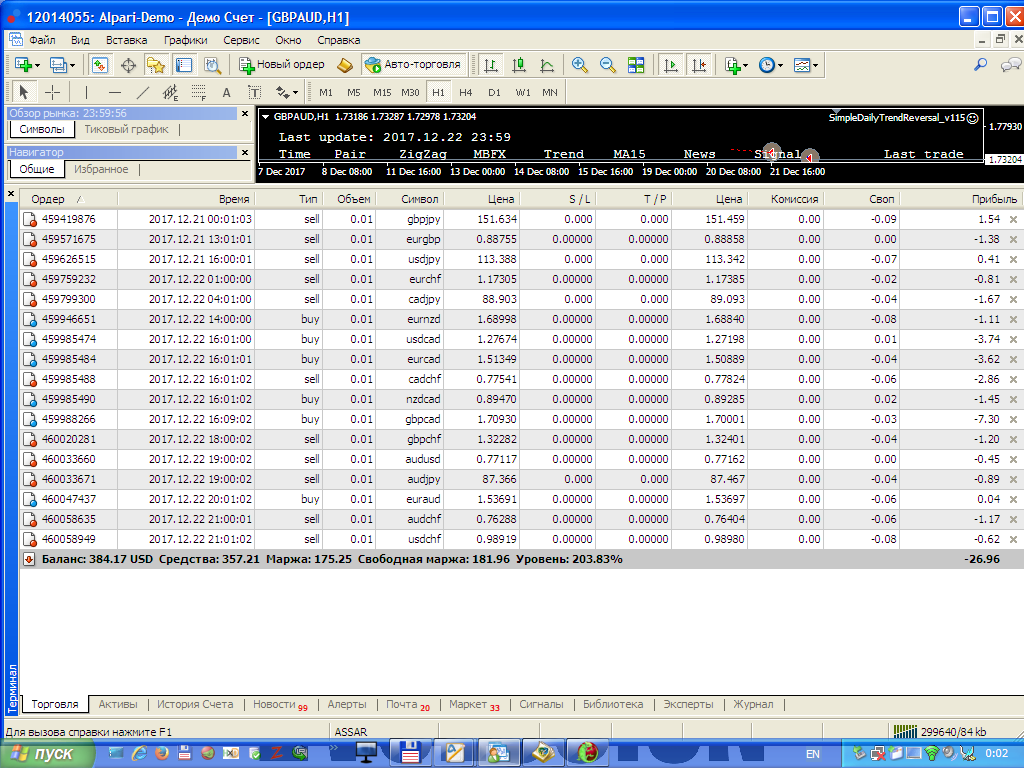
Task: Select the cursor arrow tool
Action: pyautogui.click(x=24, y=92)
